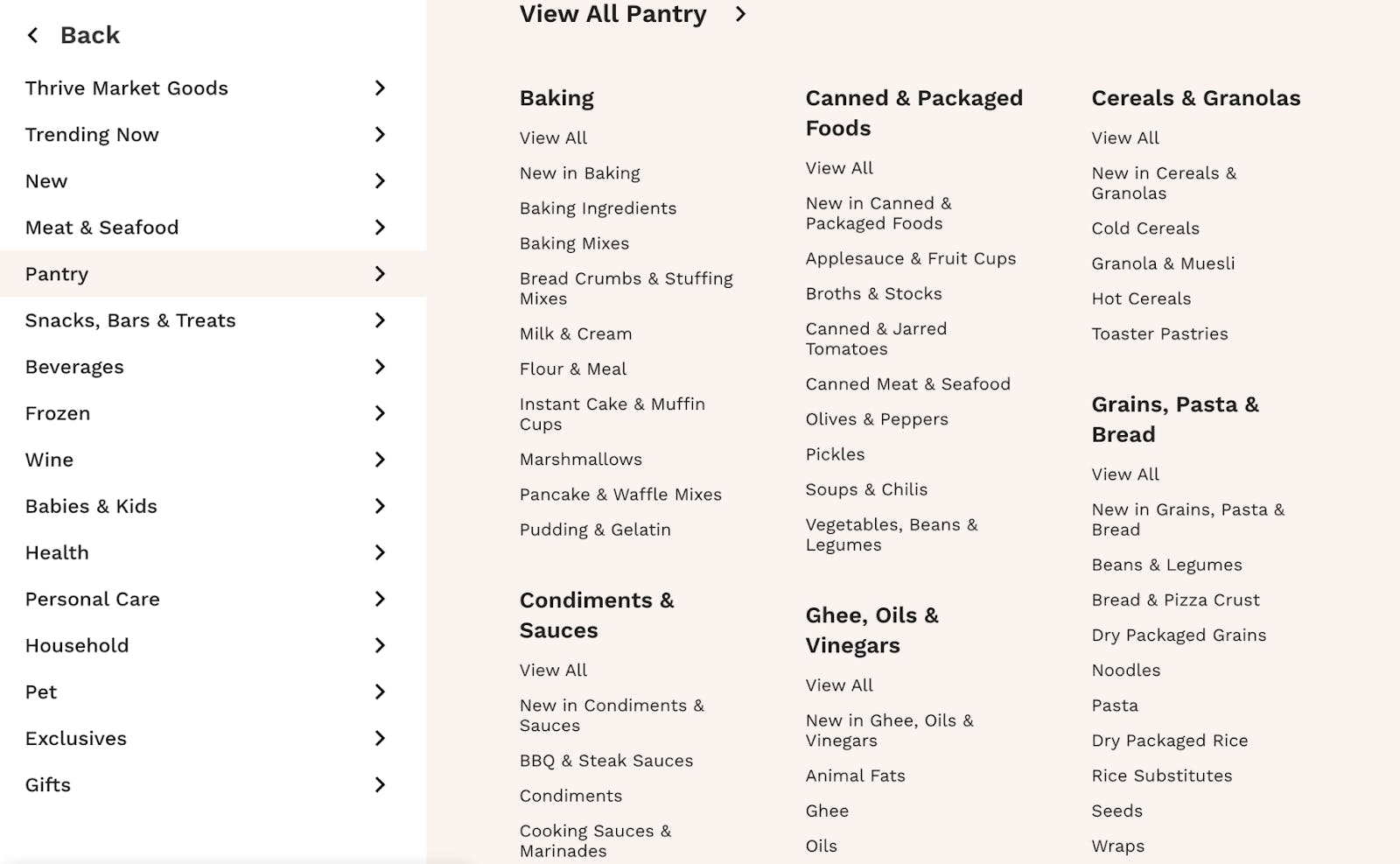The image size is (1400, 864).
Task: Click chevron next to Babies & Kids
Action: point(380,506)
